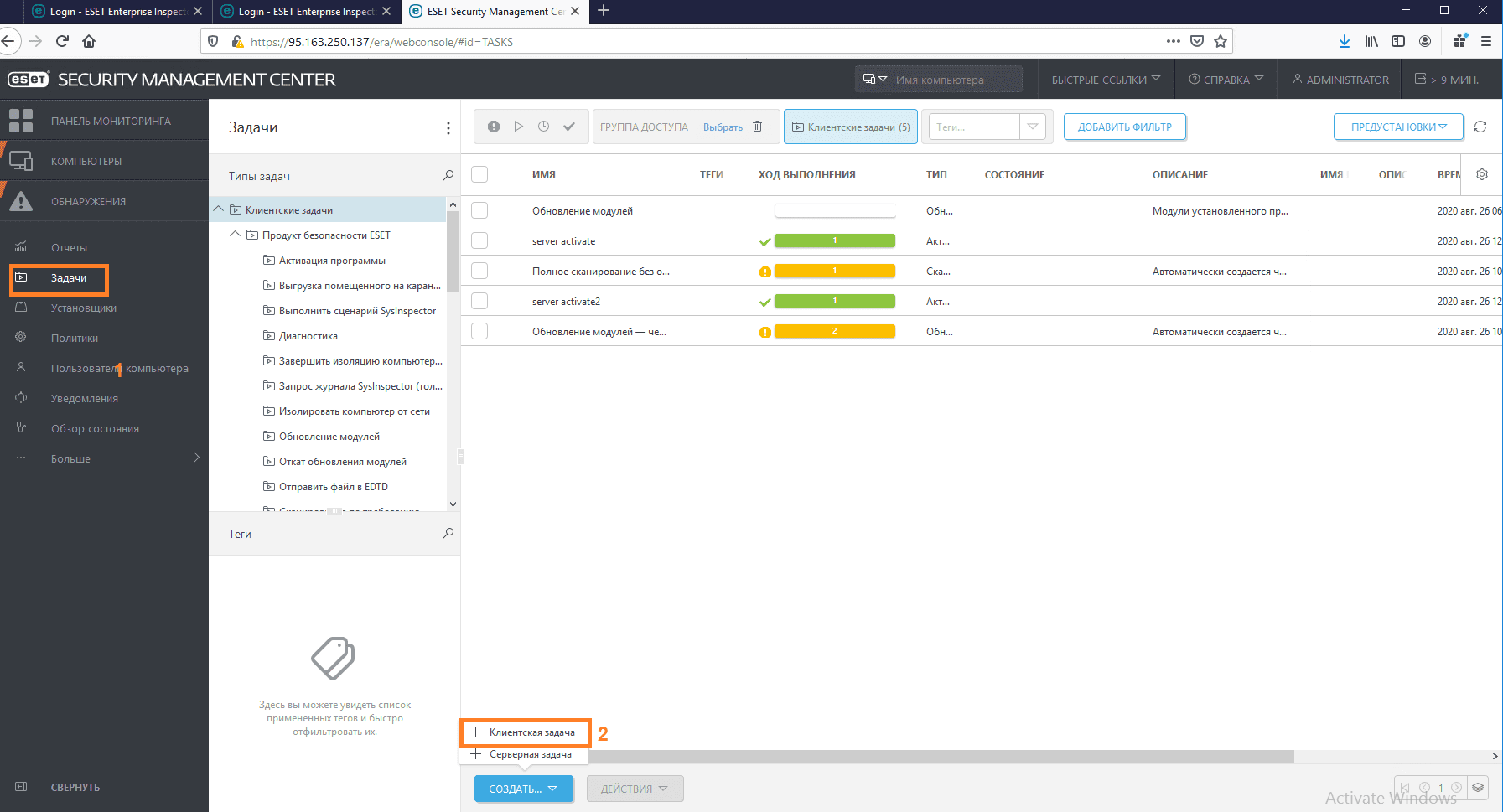Click the Выбрать access group link
This screenshot has width=1503, height=812.
[723, 127]
